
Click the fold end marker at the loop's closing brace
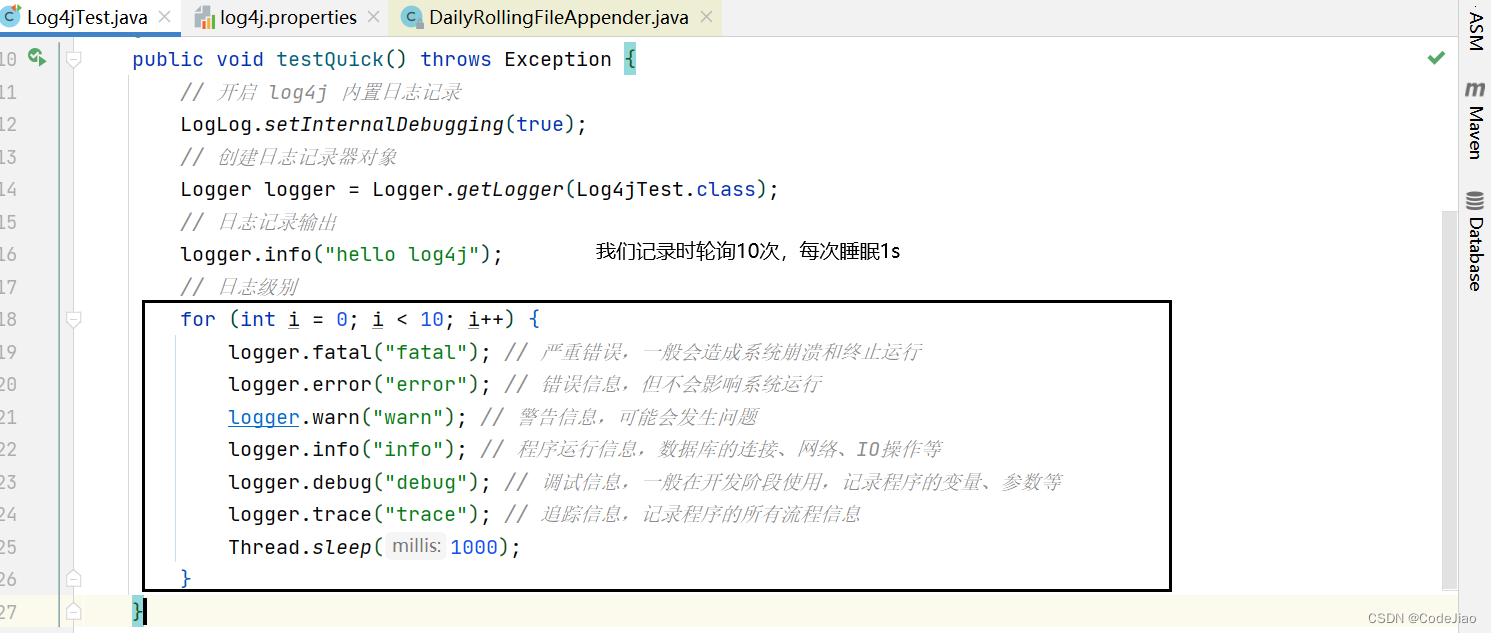73,578
